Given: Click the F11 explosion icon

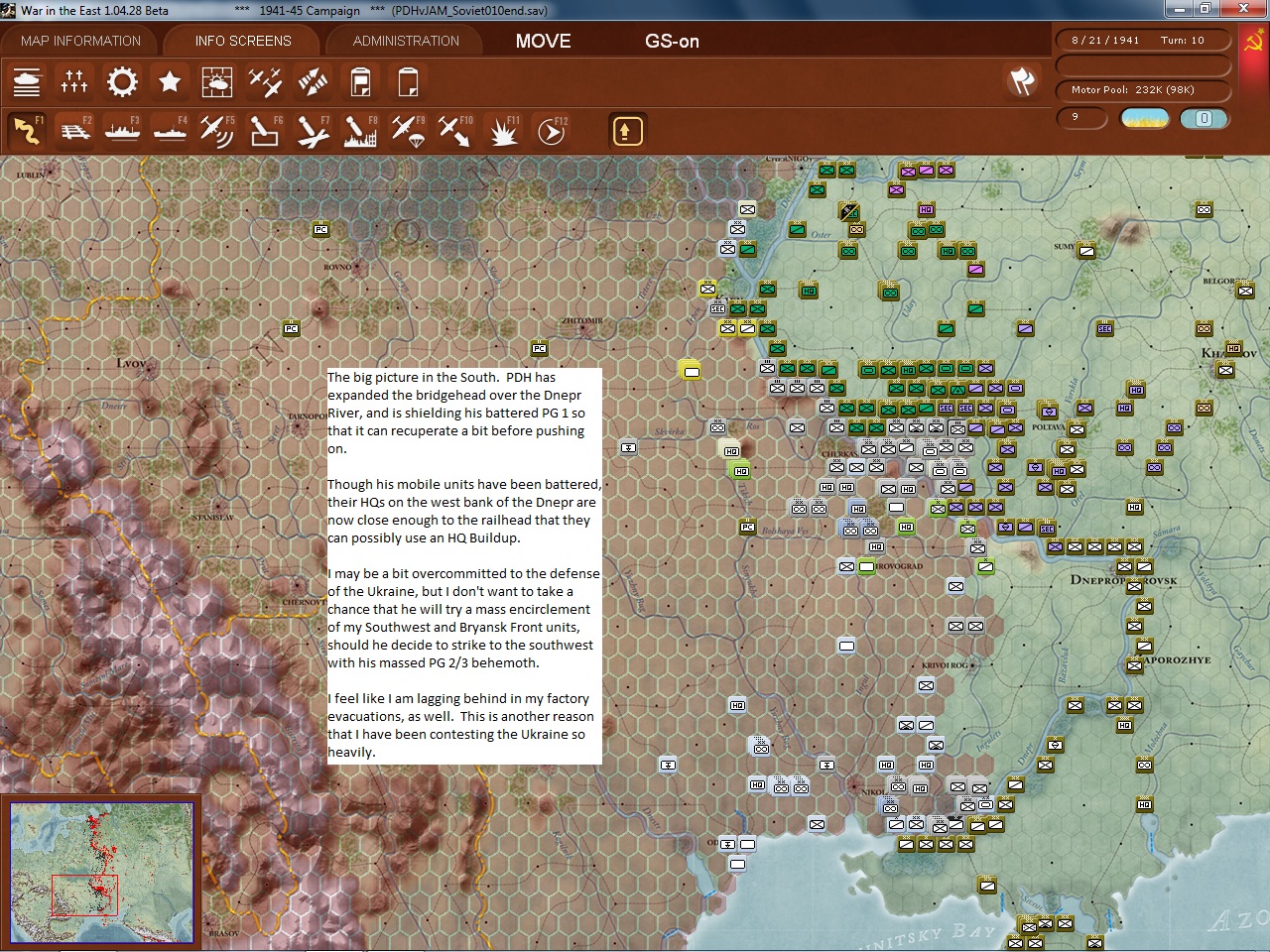Looking at the screenshot, I should [503, 131].
